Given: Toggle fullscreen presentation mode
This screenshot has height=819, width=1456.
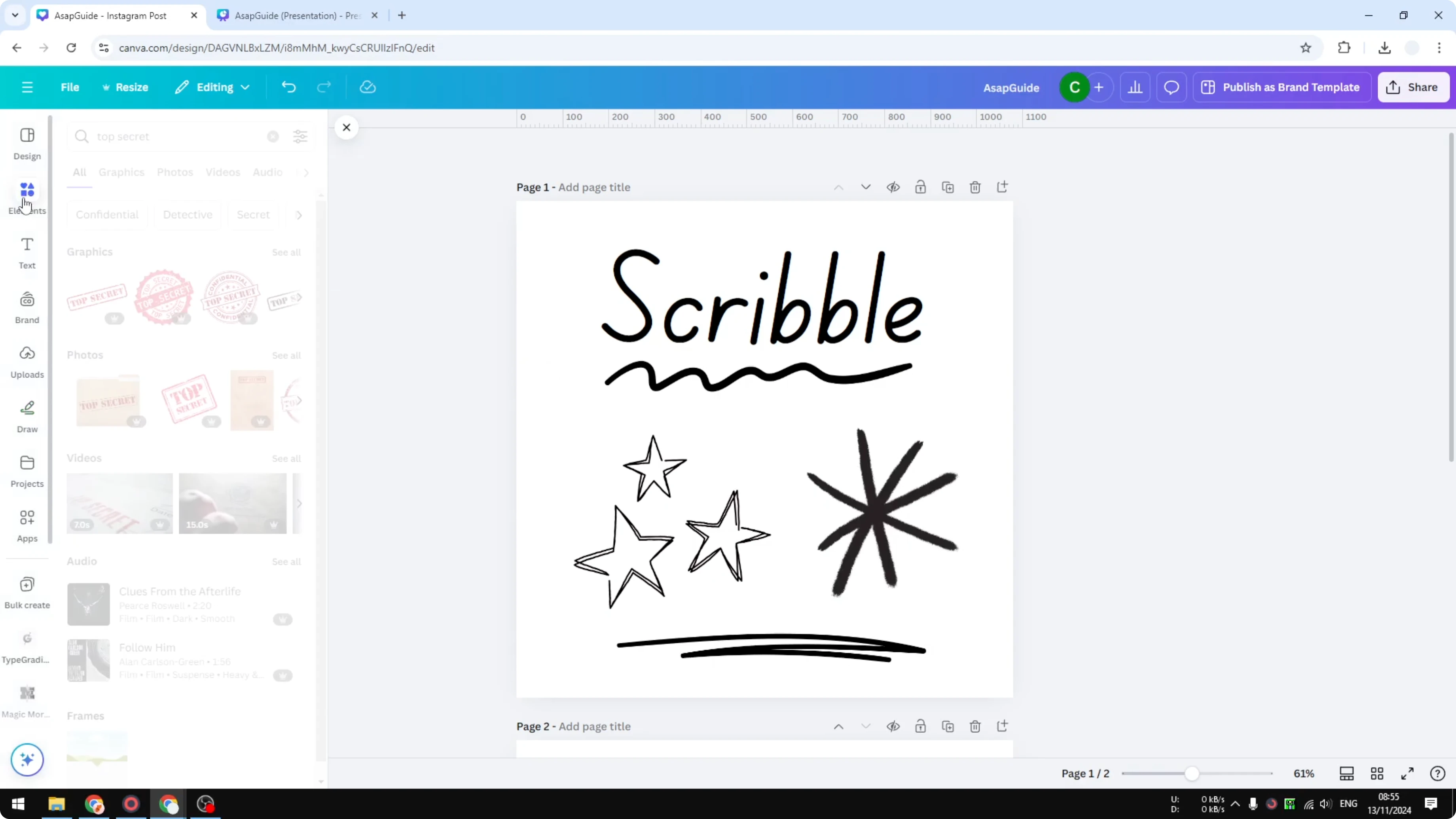Looking at the screenshot, I should coord(1407,774).
